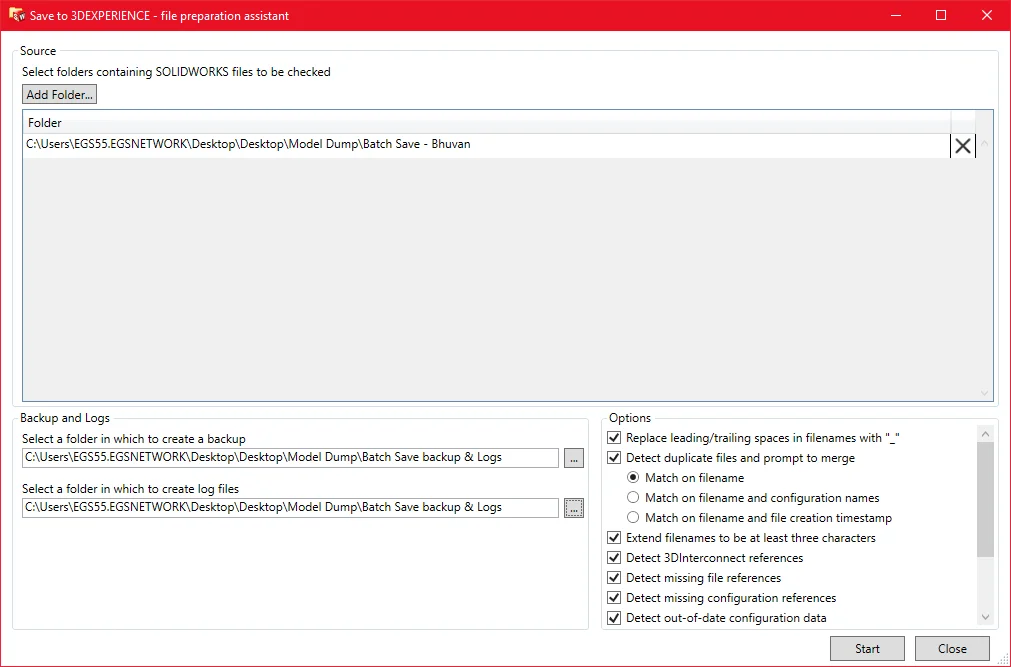Click the Options scrollbar up arrow
The height and width of the screenshot is (667, 1011).
985,432
